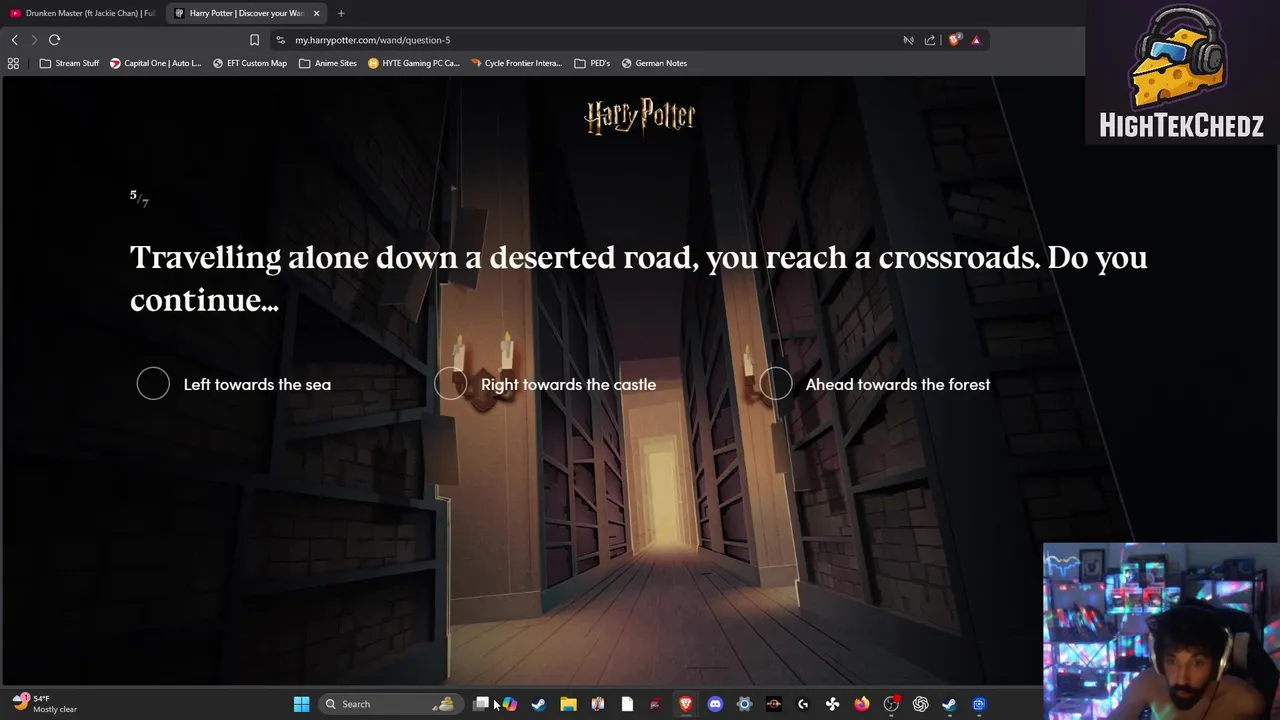Launch Copilot from the taskbar
1280x720 pixels.
coord(510,704)
